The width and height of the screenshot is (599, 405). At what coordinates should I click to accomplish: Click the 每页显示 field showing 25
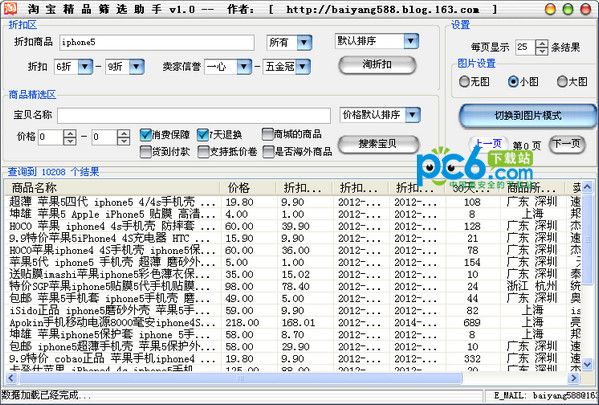[525, 47]
